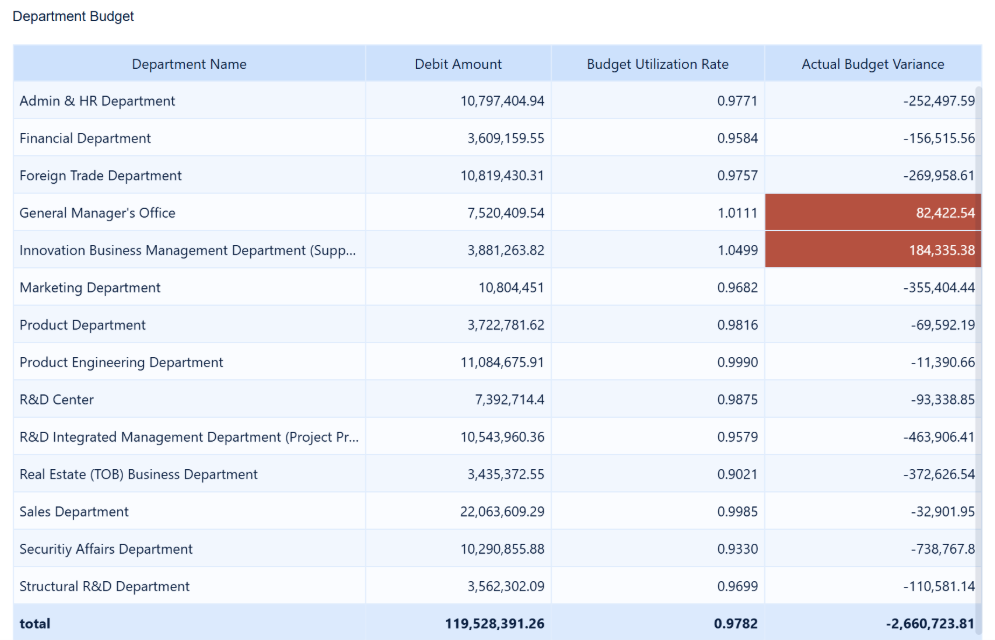Click the Financial Department name cell
The height and width of the screenshot is (640, 995).
(x=85, y=138)
